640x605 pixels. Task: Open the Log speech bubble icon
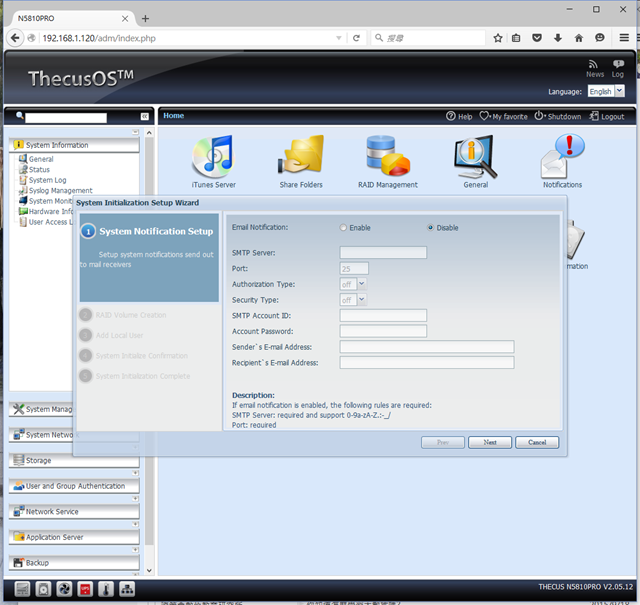coord(618,64)
